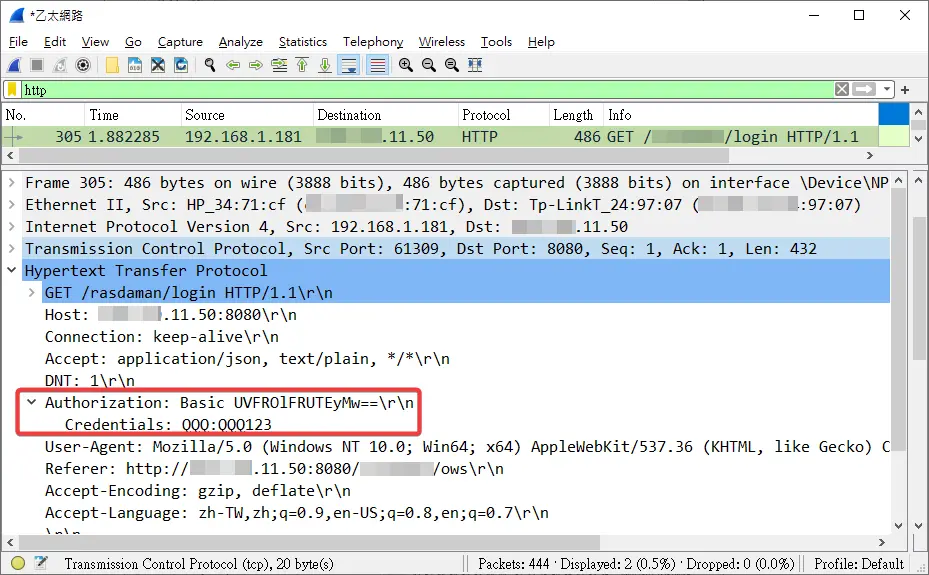Open the Analyze menu

241,41
